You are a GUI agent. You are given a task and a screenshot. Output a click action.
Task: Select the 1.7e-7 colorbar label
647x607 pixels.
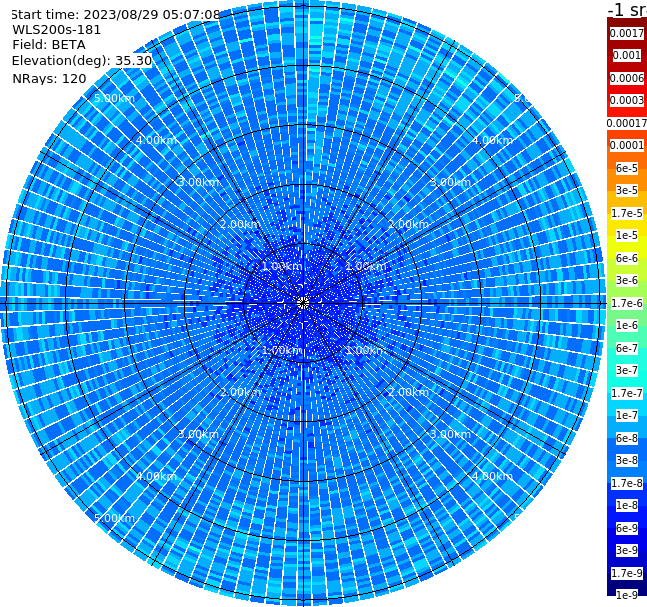627,393
